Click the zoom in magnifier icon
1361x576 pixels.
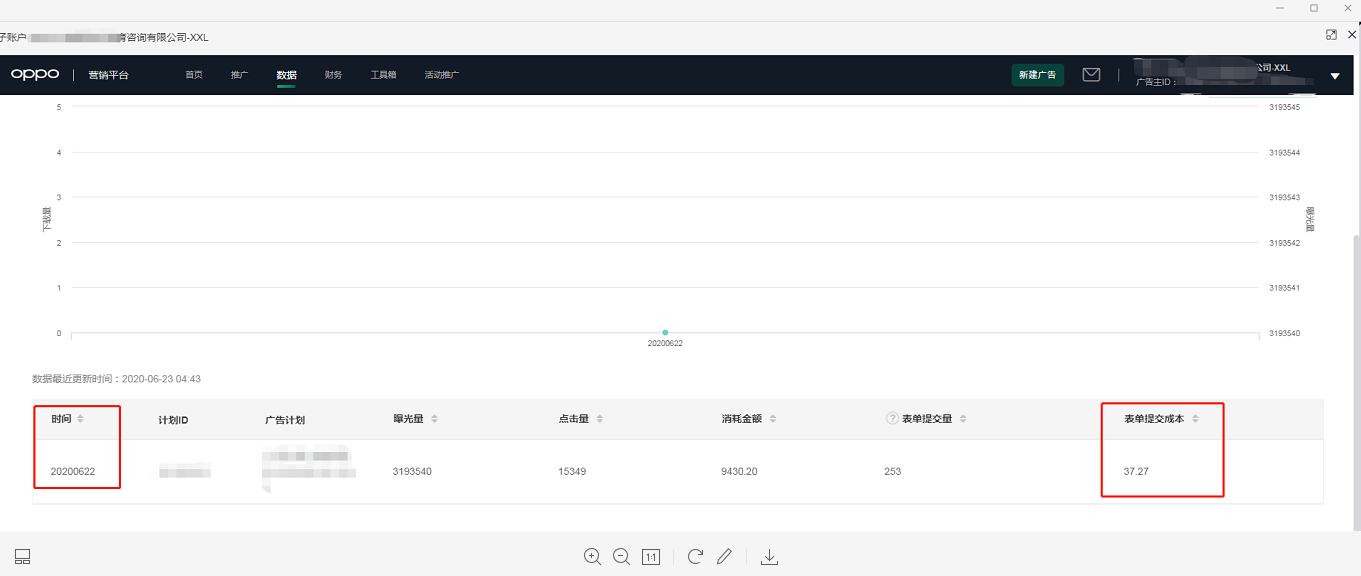tap(592, 557)
